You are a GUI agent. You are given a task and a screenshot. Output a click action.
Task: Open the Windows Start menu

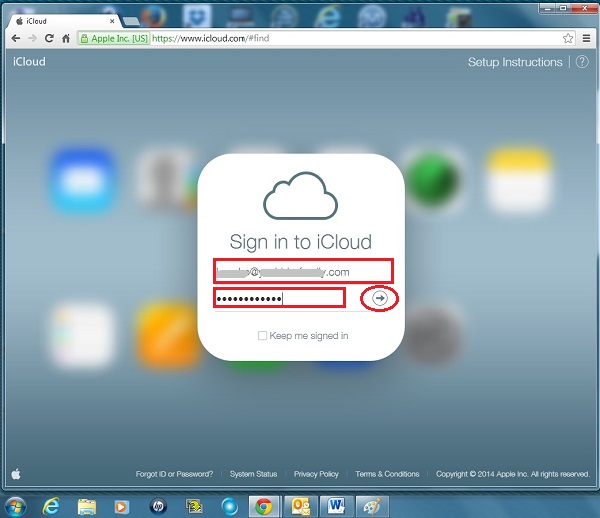coord(15,507)
